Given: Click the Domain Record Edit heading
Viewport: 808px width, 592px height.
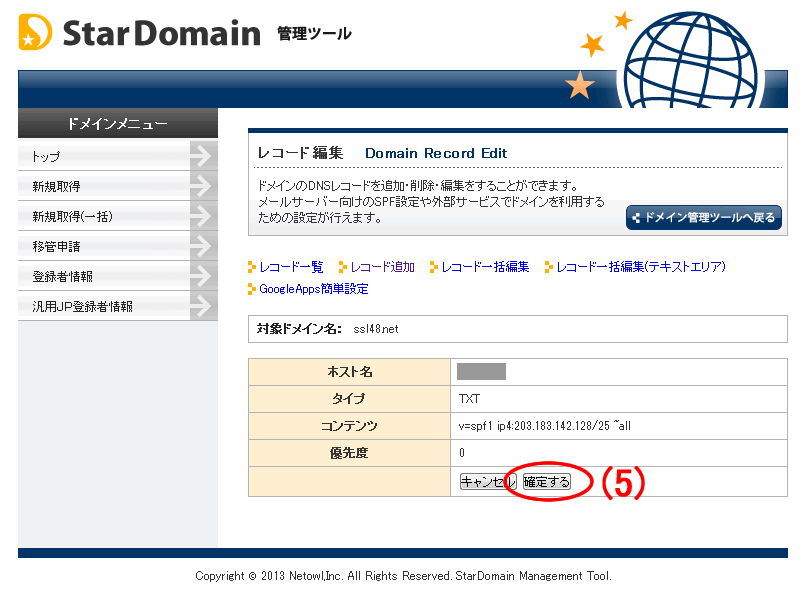Looking at the screenshot, I should [436, 153].
